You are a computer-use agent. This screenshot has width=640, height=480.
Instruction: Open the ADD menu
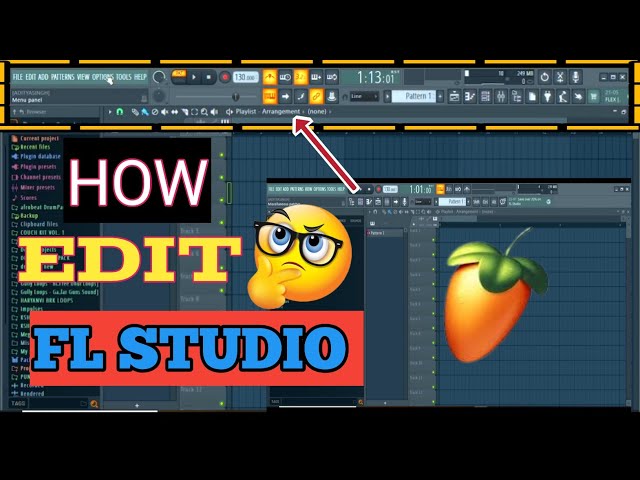pyautogui.click(x=43, y=77)
